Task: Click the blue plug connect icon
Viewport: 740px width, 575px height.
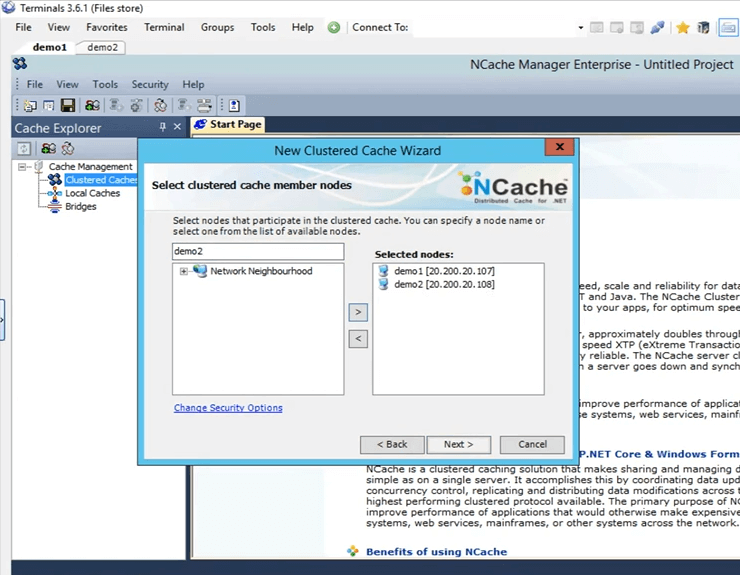Action: pyautogui.click(x=657, y=27)
